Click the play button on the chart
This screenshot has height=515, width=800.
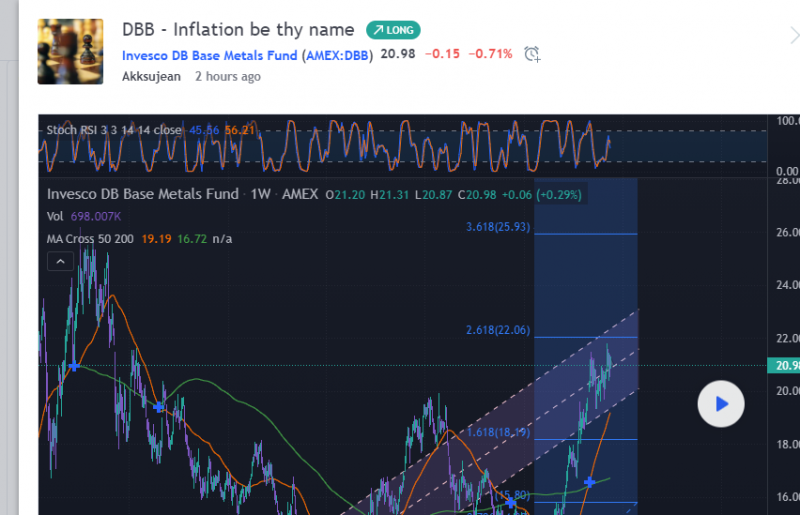pyautogui.click(x=720, y=404)
